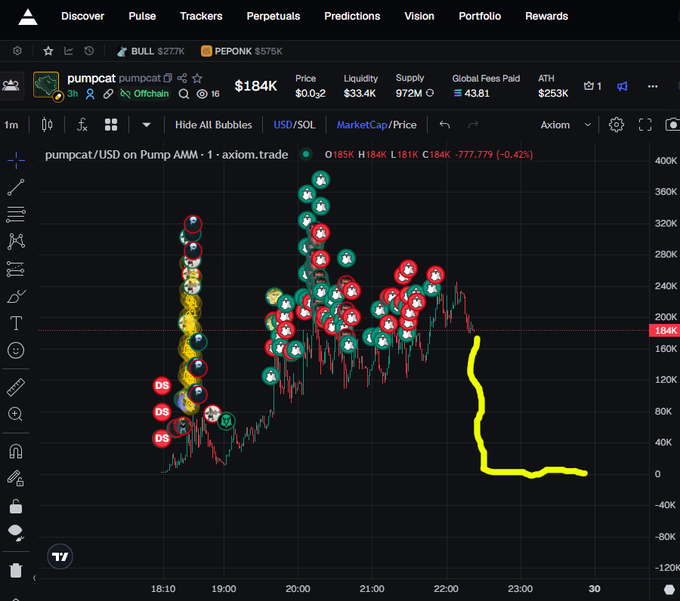The image size is (680, 601).
Task: Click the Offchain badge
Action: coord(144,94)
